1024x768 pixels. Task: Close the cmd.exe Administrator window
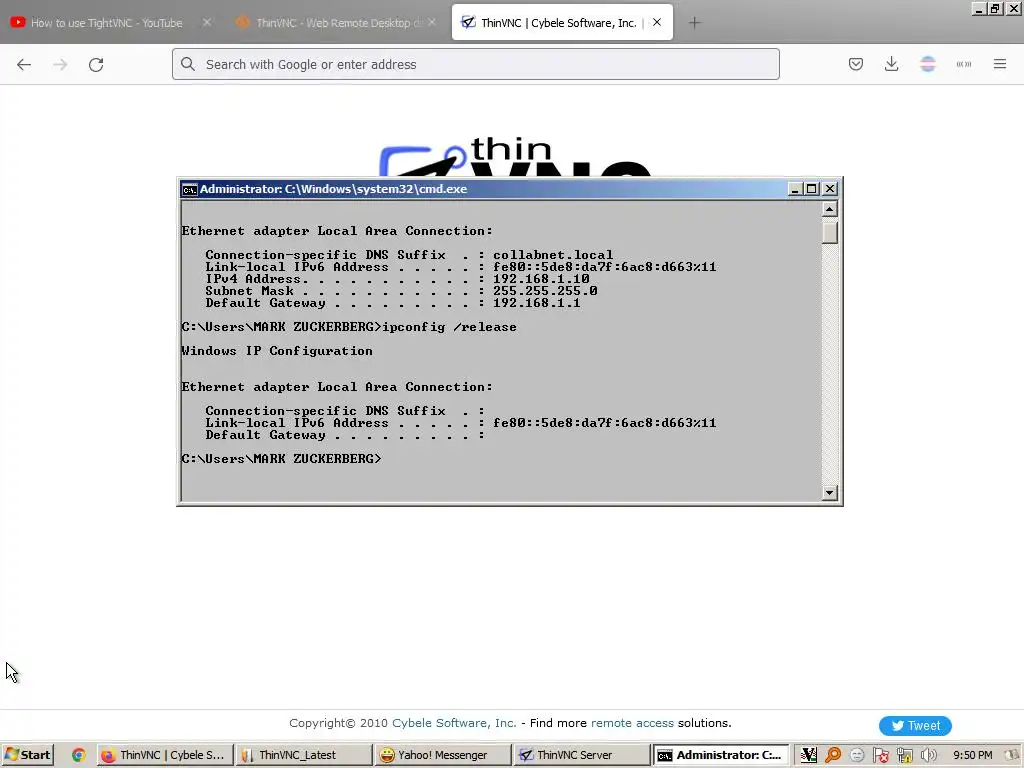pos(830,189)
